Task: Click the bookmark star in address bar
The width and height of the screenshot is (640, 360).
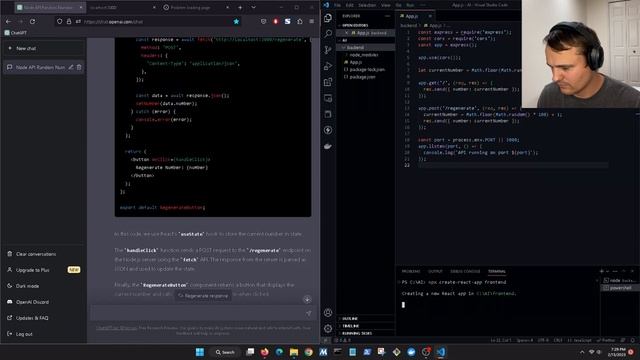Action: pyautogui.click(x=236, y=21)
